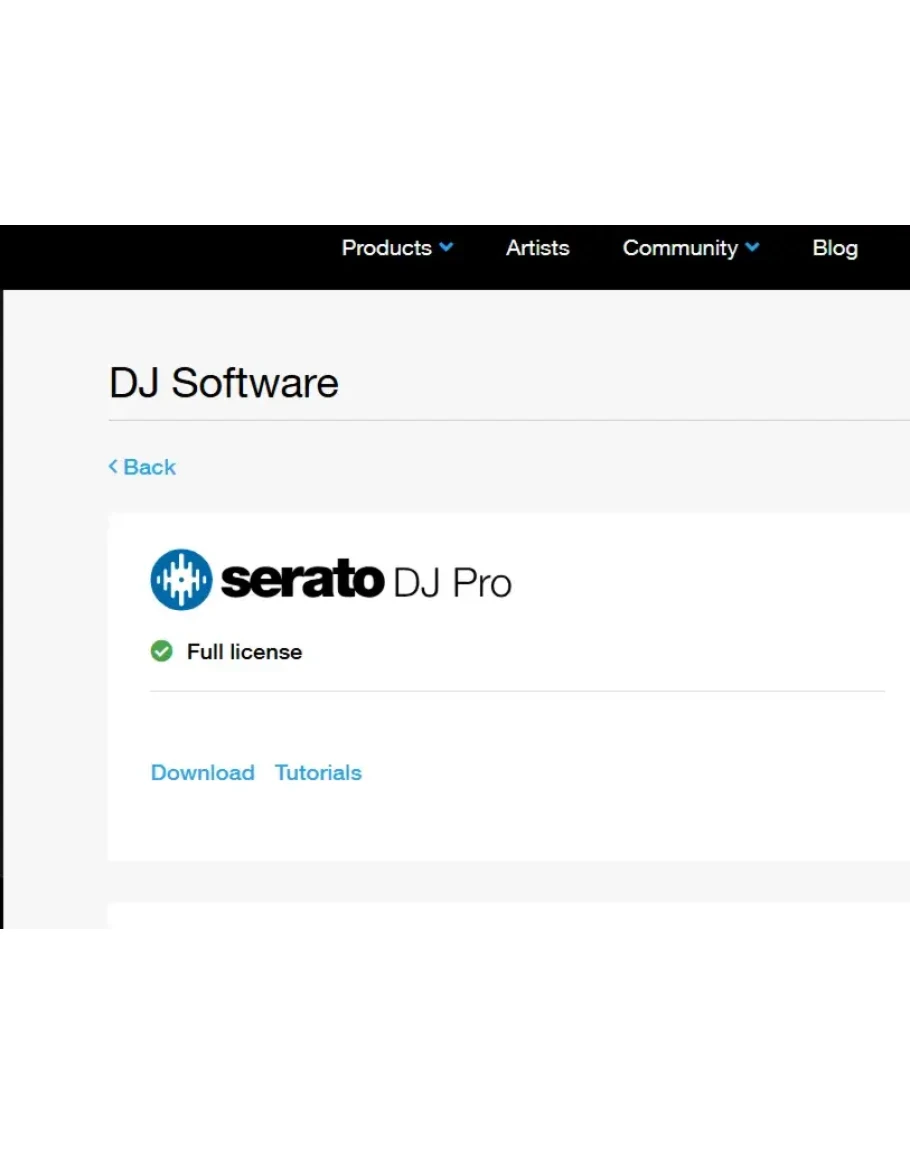
Task: Expand the Products dropdown arrow
Action: tap(446, 248)
